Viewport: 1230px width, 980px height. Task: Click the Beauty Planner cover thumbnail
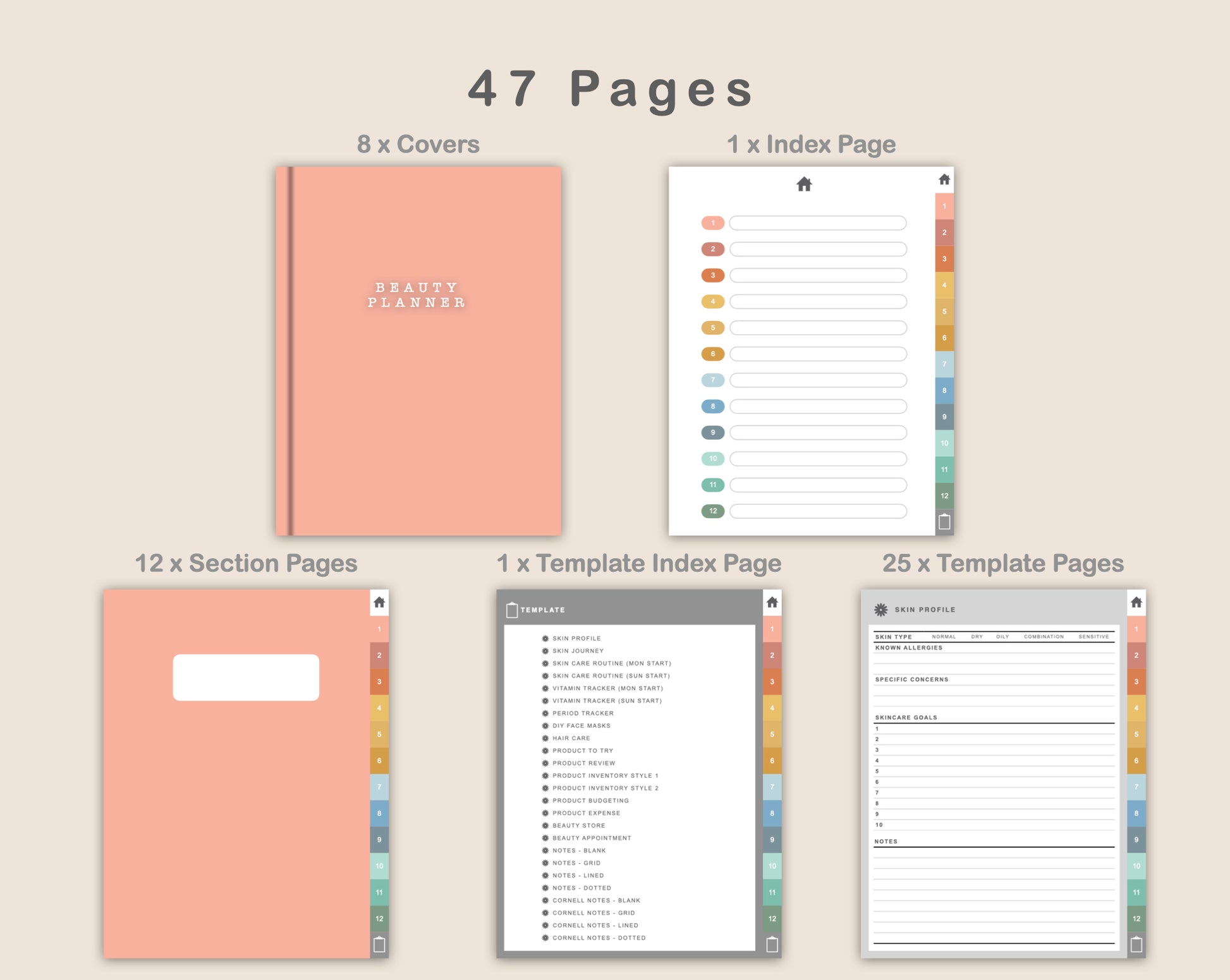tap(418, 351)
